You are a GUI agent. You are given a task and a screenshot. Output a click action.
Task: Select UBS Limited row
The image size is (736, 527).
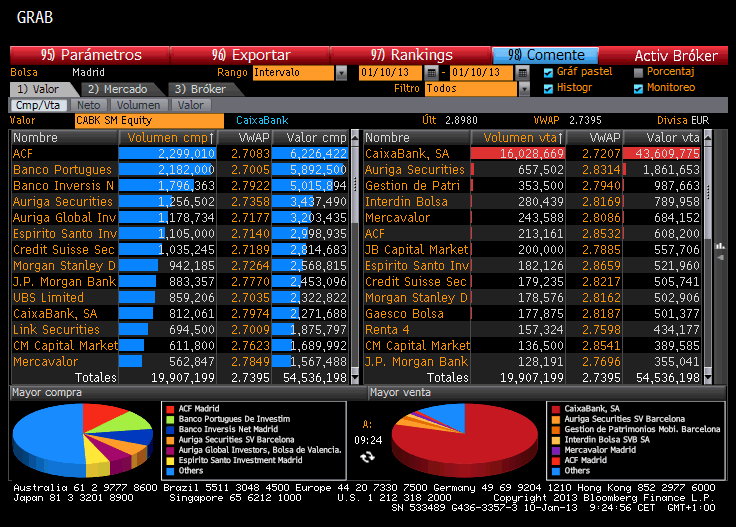(180, 298)
